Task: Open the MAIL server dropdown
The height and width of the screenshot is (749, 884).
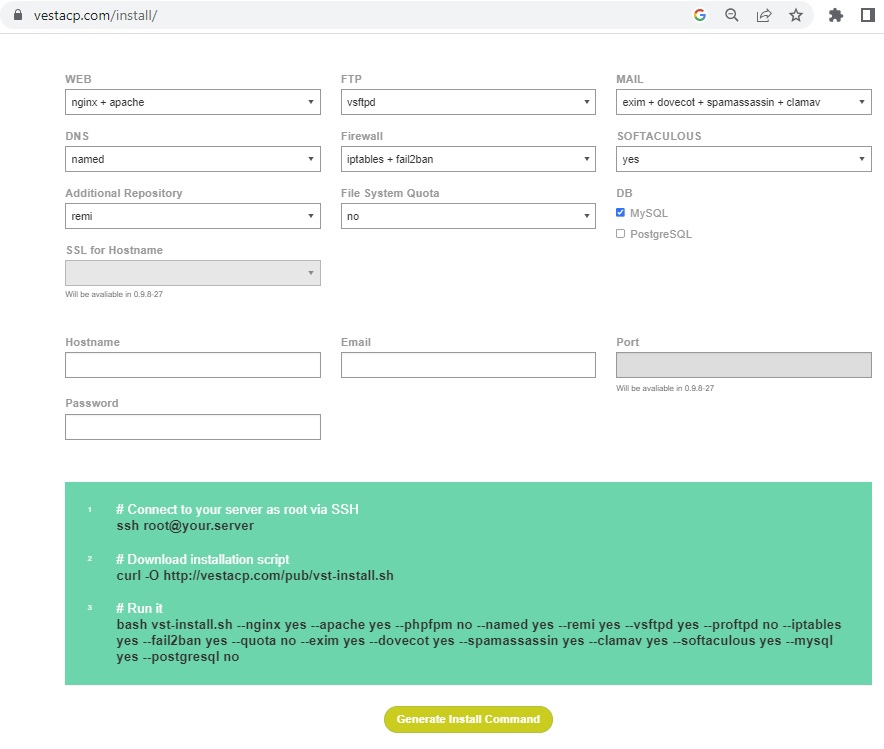Action: (743, 102)
